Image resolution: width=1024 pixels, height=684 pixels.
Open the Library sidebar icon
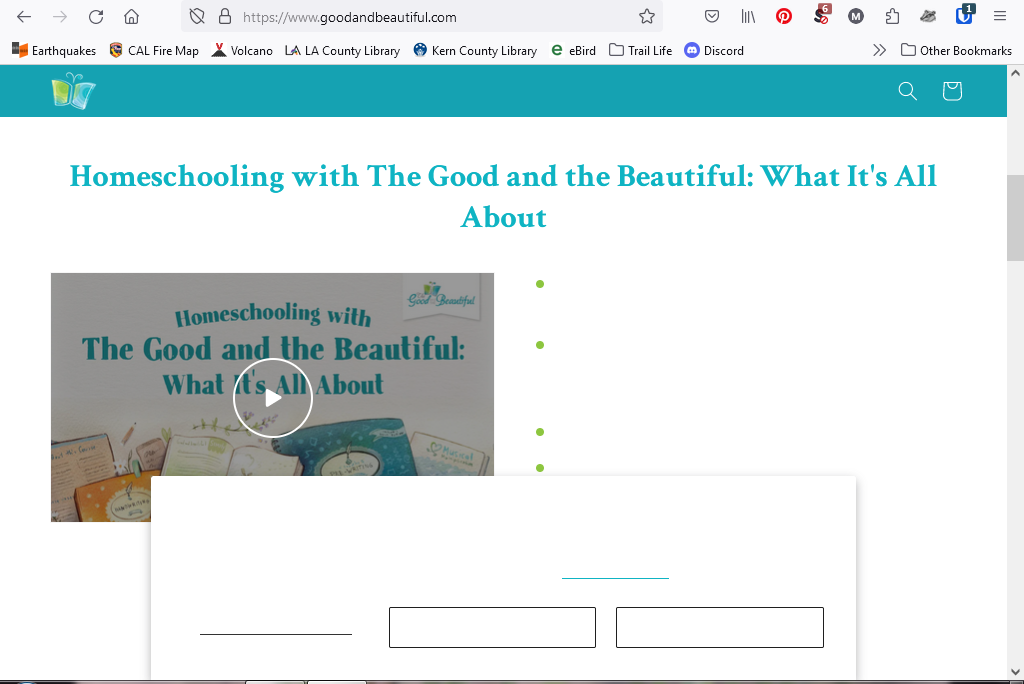coord(748,17)
